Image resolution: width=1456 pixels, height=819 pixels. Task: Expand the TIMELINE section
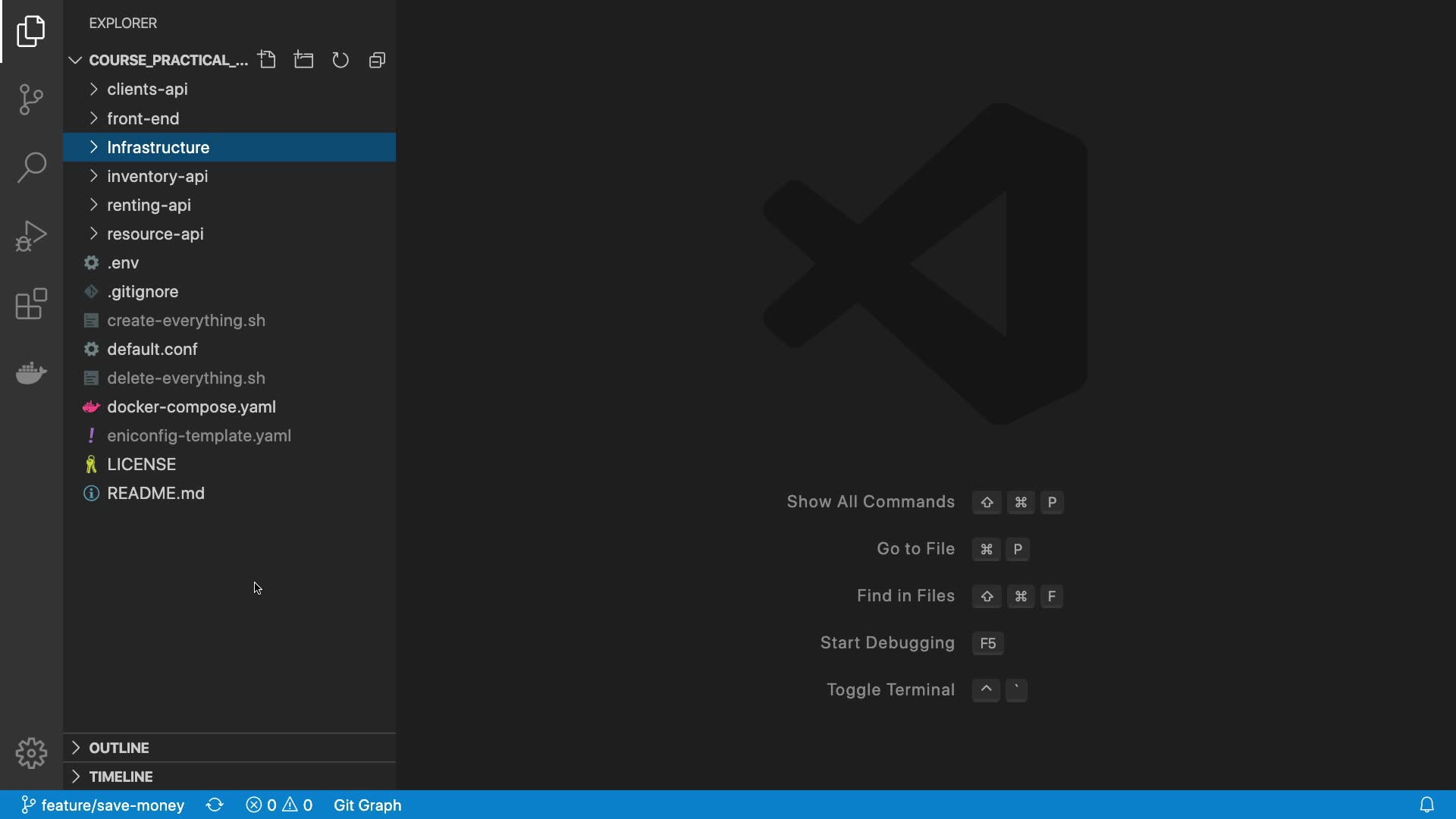121,777
